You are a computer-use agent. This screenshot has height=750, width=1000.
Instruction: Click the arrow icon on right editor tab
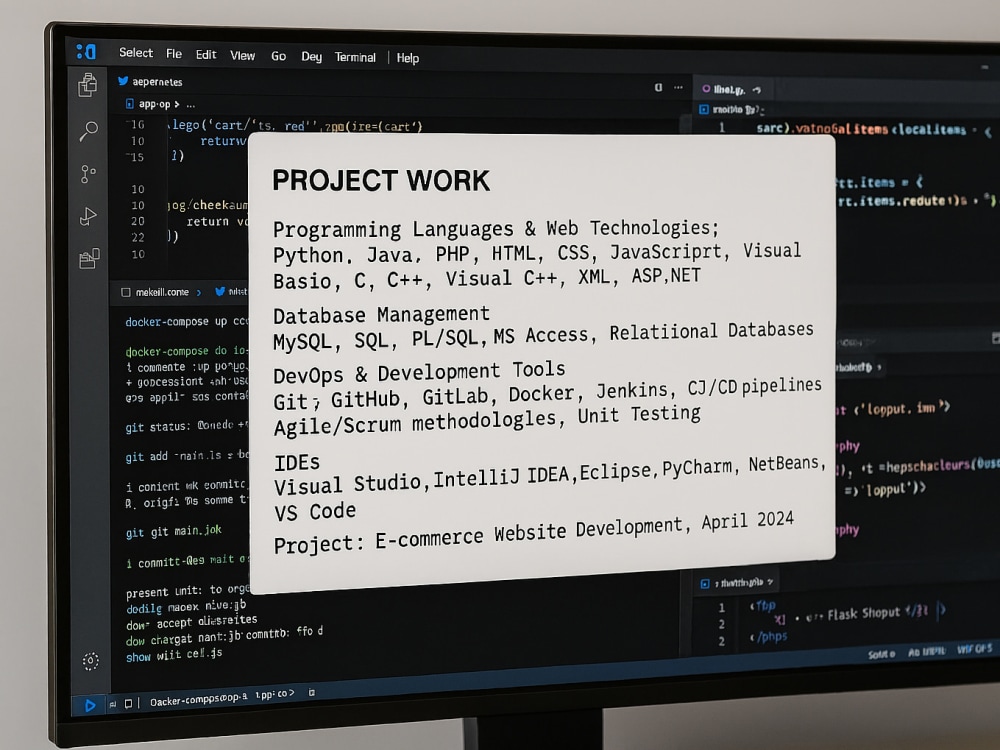coord(756,90)
